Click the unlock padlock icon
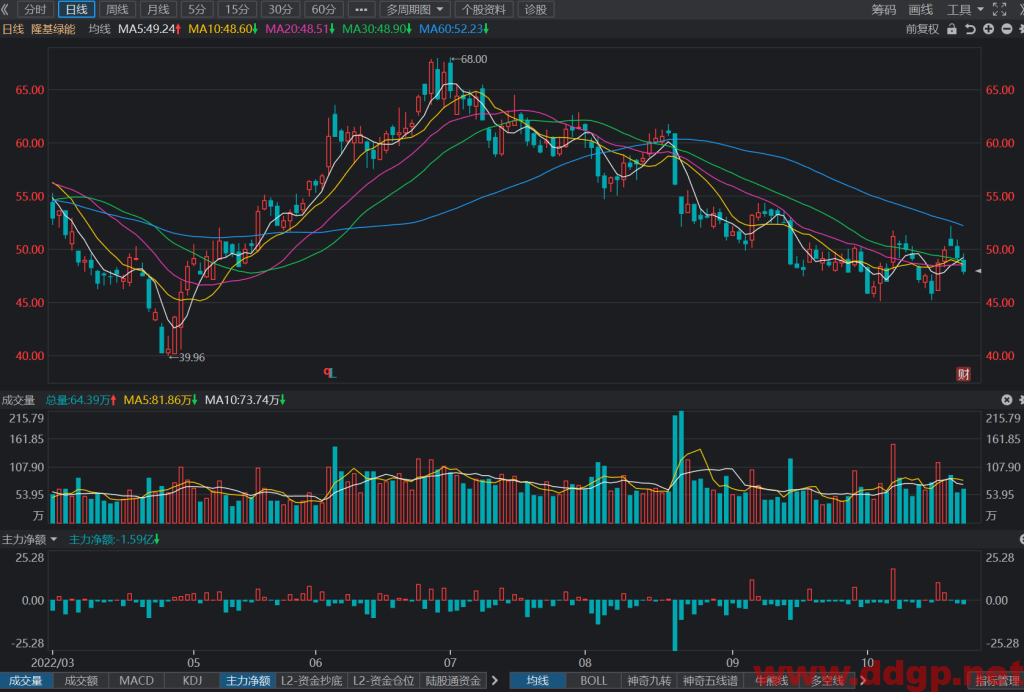Screen dimensions: 1024x692 (x=952, y=29)
